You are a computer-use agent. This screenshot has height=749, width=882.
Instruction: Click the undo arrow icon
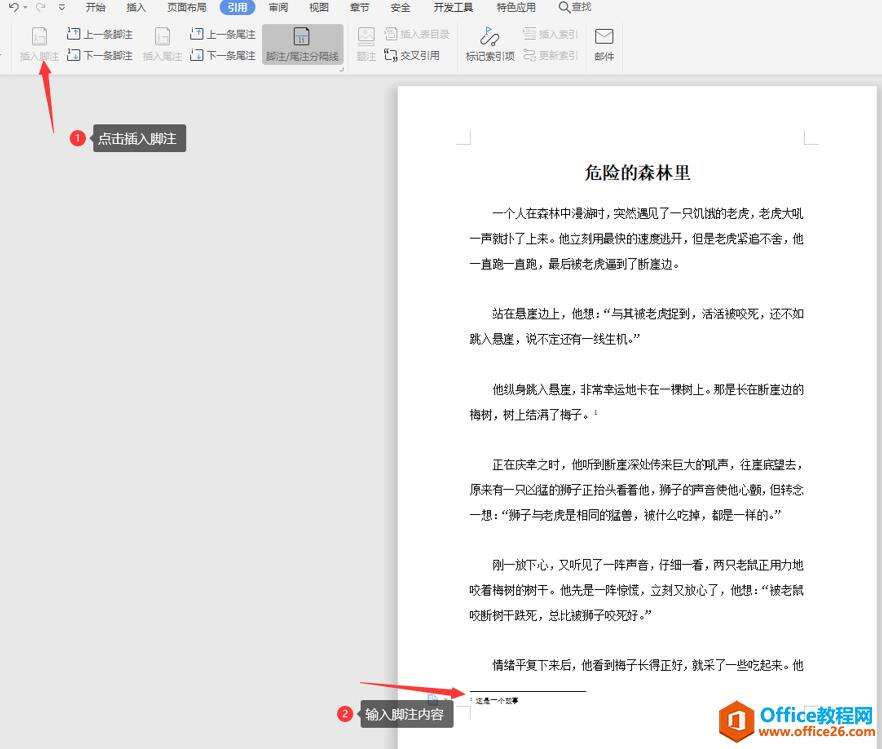pyautogui.click(x=14, y=7)
